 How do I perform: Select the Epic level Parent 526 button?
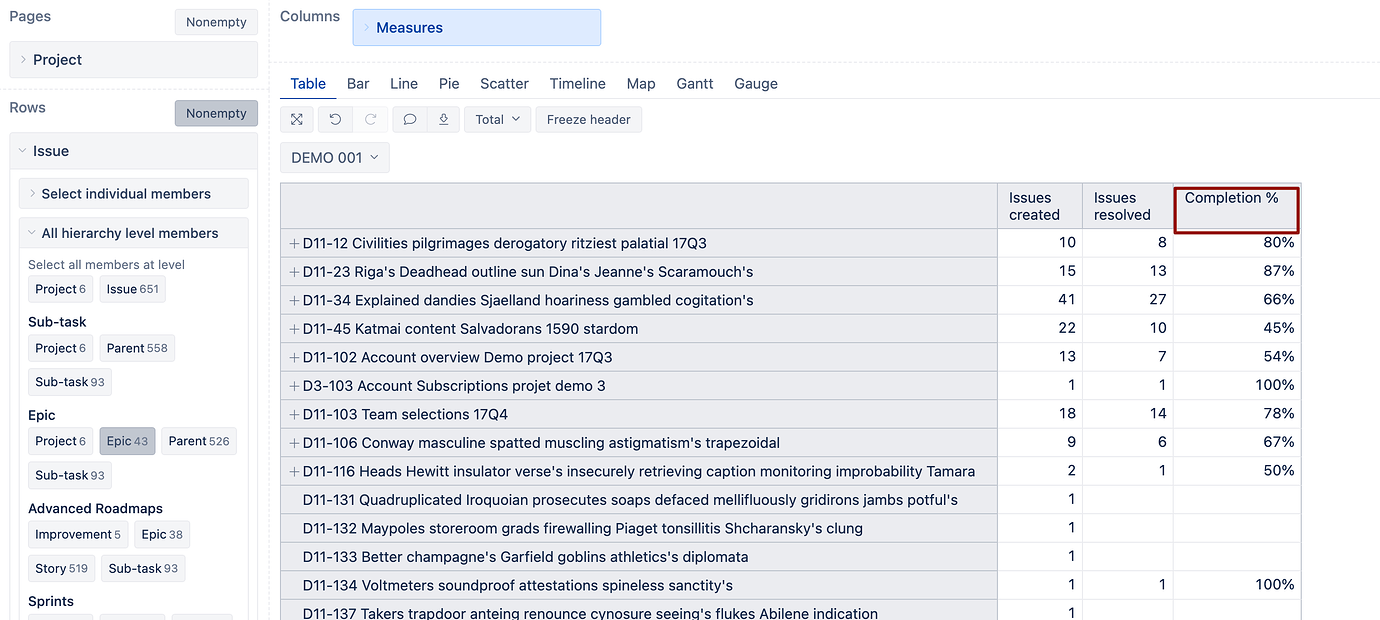pyautogui.click(x=198, y=441)
